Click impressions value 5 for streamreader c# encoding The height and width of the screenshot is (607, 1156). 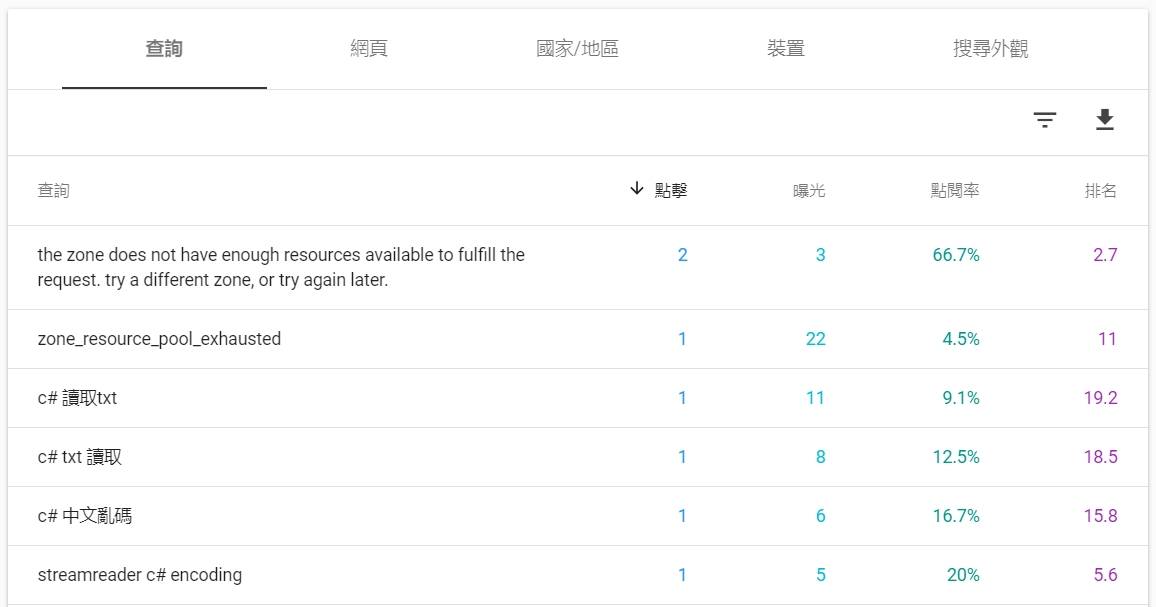click(821, 575)
